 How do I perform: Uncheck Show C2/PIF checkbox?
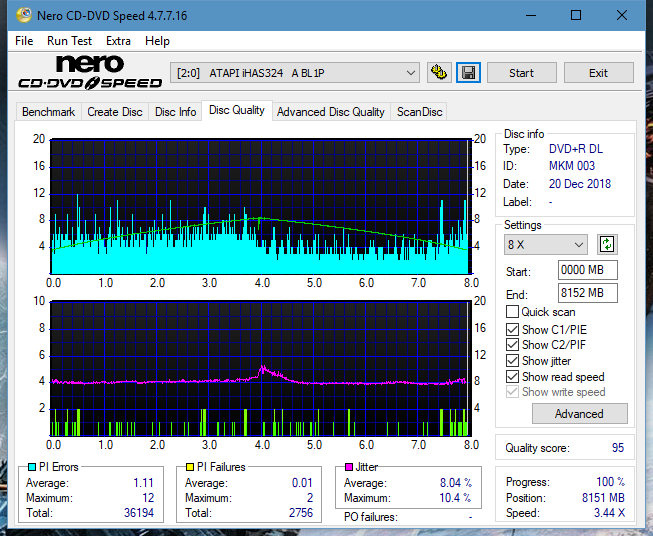[x=512, y=345]
